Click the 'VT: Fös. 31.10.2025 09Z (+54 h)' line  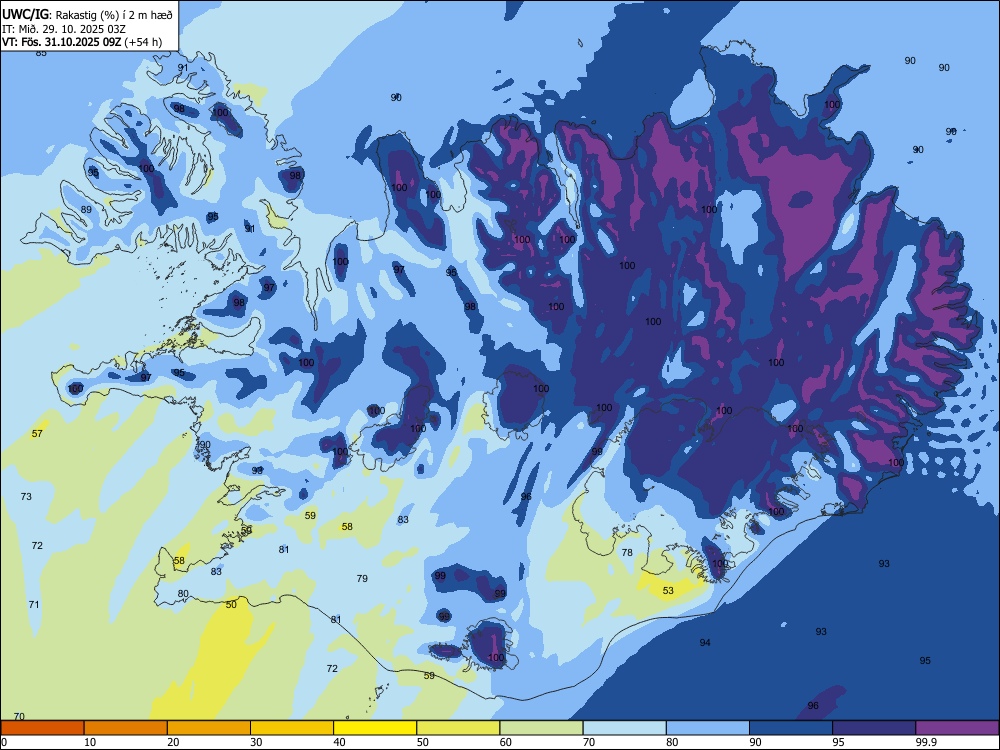tap(82, 42)
